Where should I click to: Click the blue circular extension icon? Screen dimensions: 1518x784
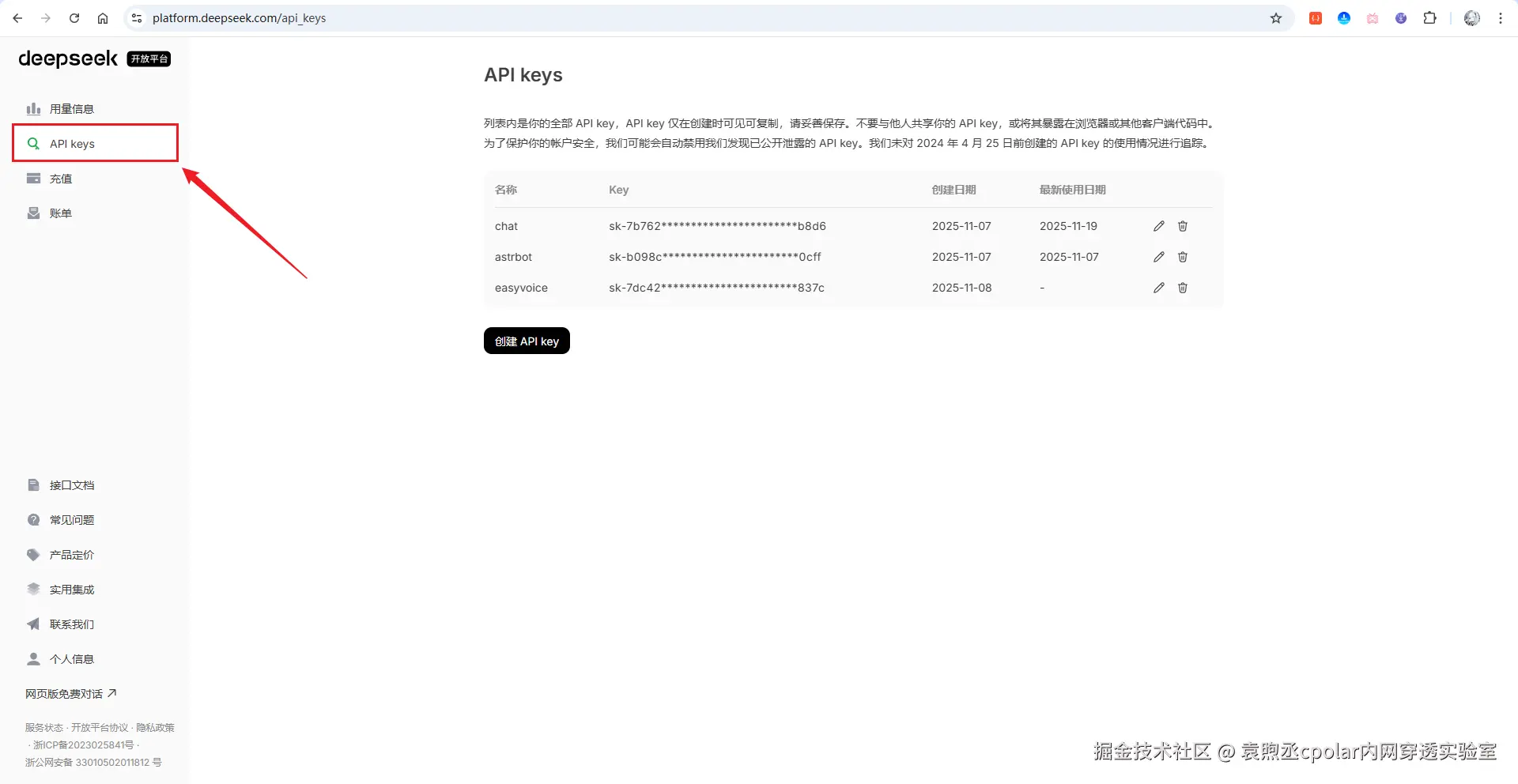(x=1344, y=18)
